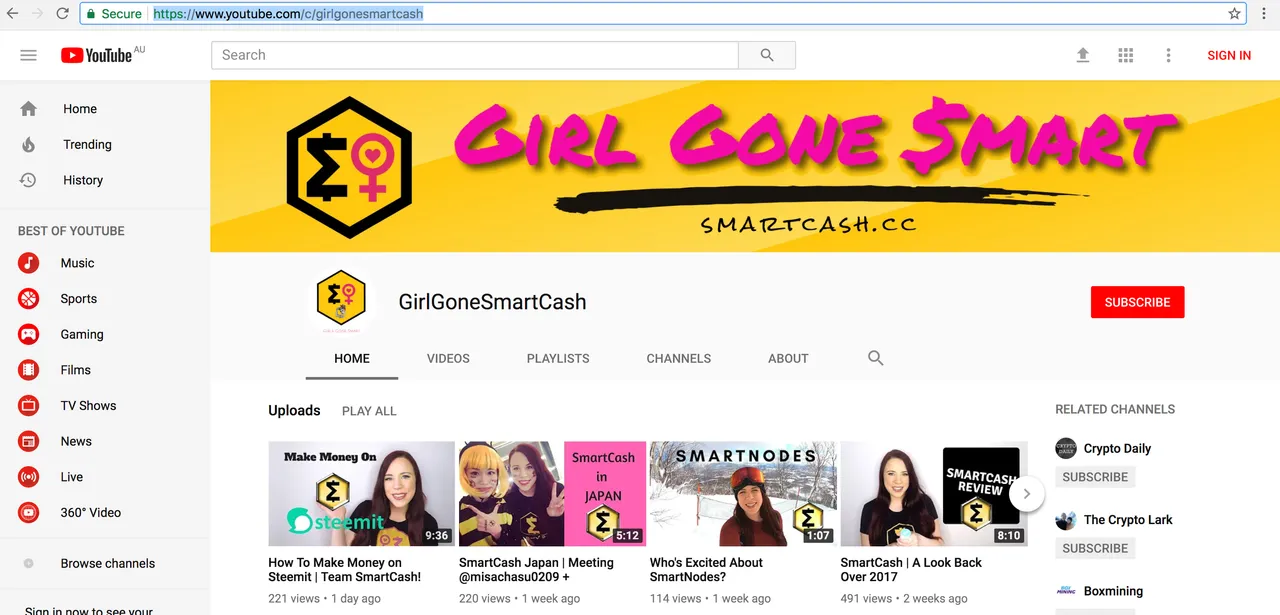Viewport: 1280px width, 615px height.
Task: Click the Secure lock indicator
Action: coord(113,14)
